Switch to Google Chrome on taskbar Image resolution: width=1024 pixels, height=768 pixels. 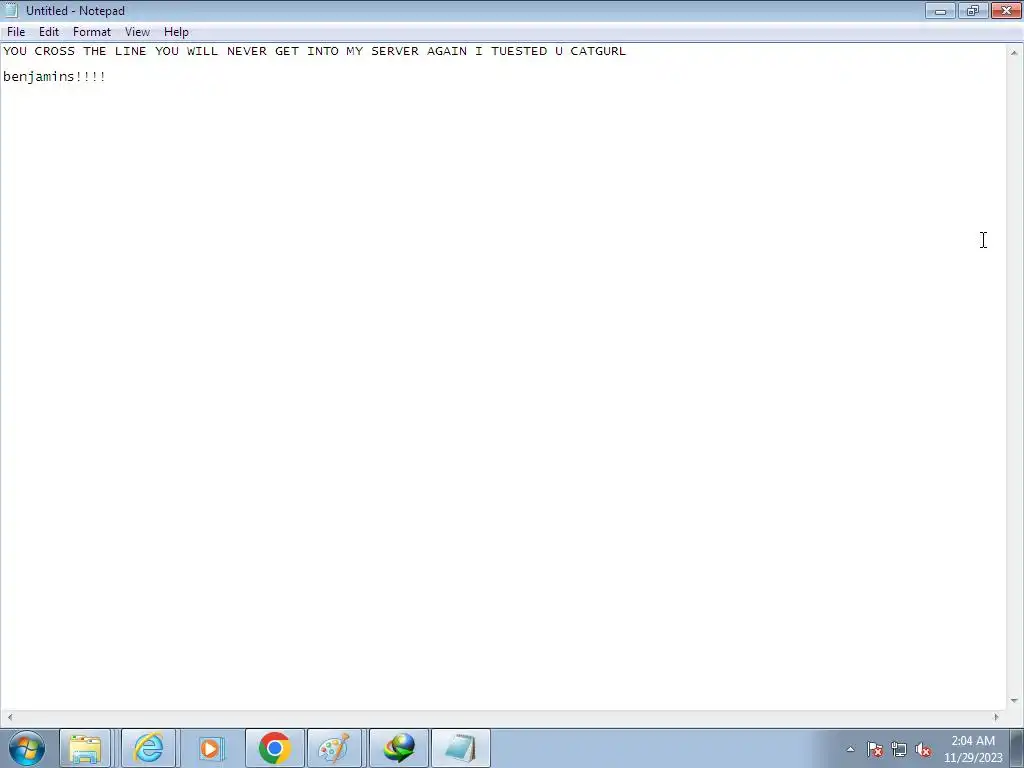pyautogui.click(x=274, y=748)
